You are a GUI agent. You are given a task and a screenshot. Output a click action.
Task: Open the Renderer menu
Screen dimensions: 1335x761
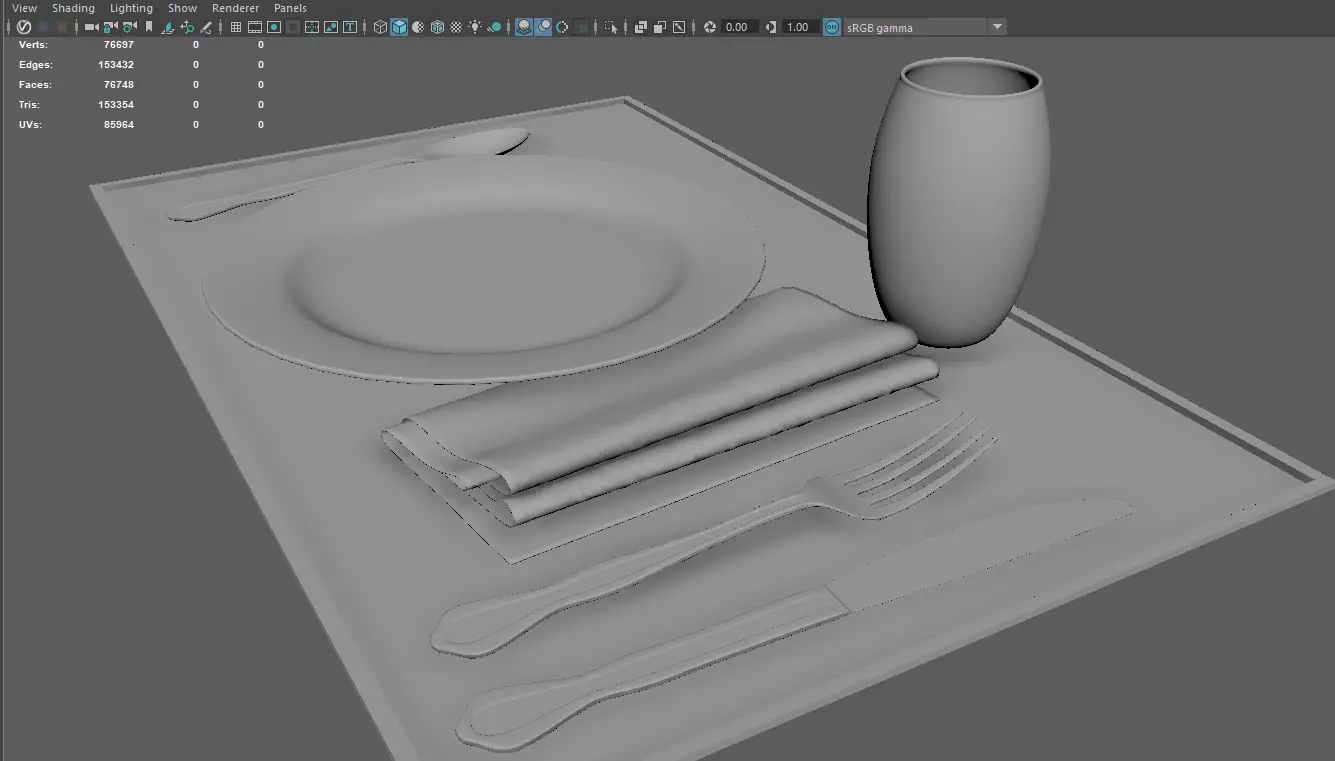[x=235, y=8]
